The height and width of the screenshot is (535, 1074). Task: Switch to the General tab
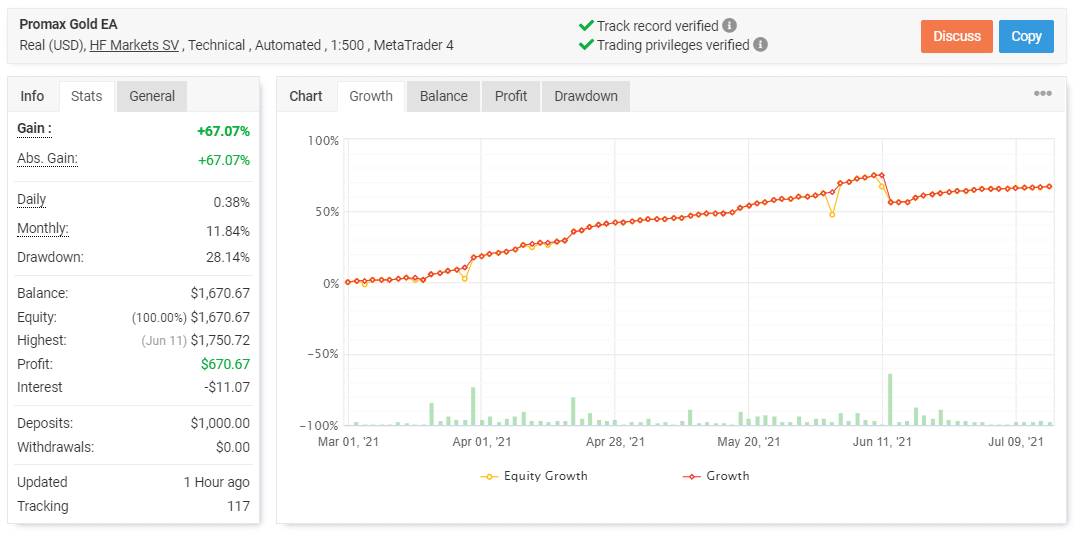click(x=152, y=96)
